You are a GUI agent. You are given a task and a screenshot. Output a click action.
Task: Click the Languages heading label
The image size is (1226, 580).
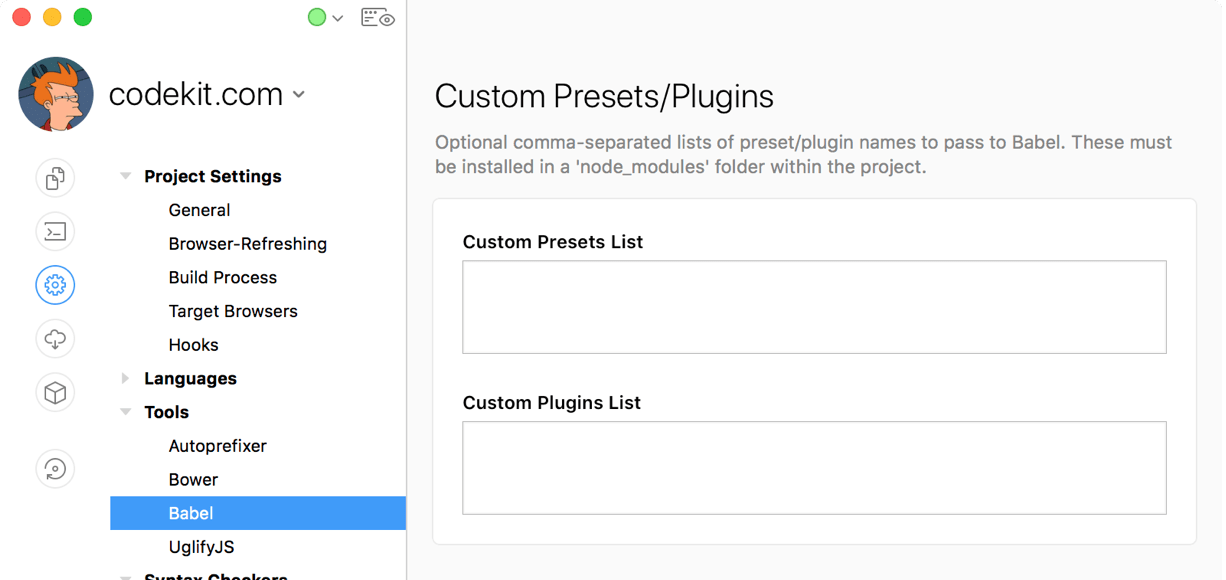click(x=190, y=378)
